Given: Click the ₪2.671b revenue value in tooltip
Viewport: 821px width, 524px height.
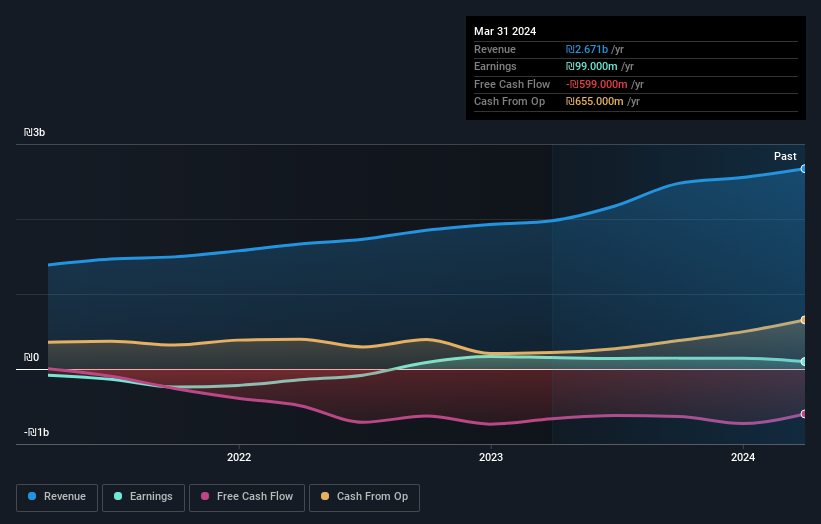Looking at the screenshot, I should coord(586,49).
